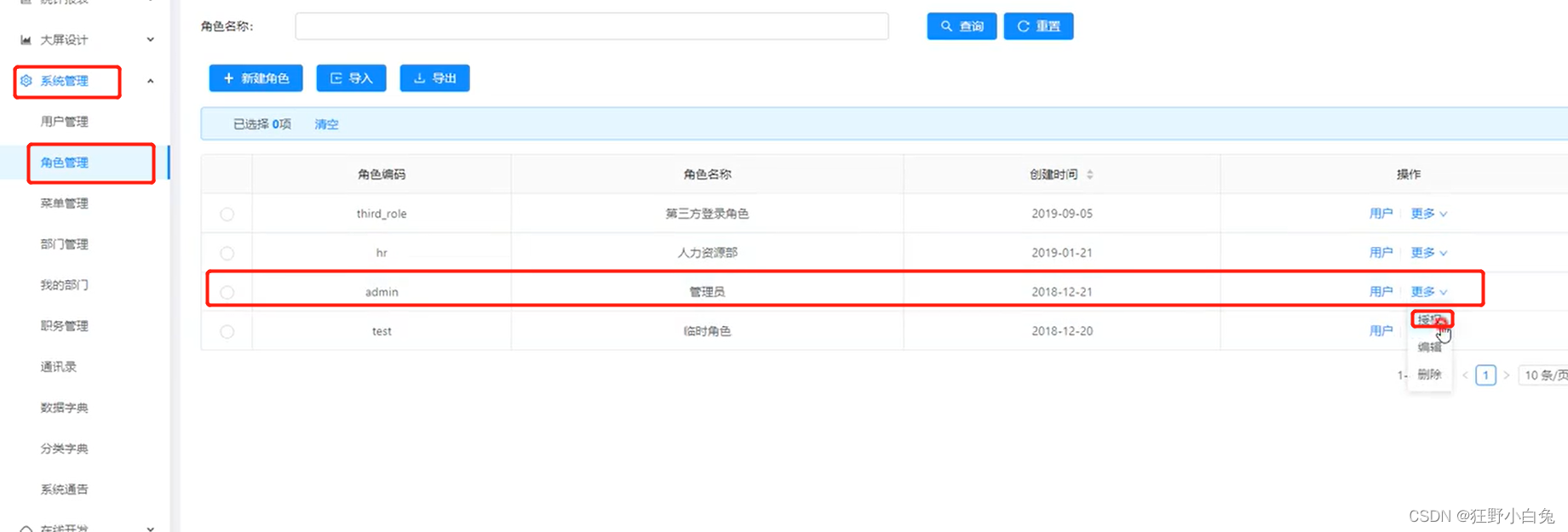Click the third_role code cell
The width and height of the screenshot is (1568, 532).
(382, 214)
